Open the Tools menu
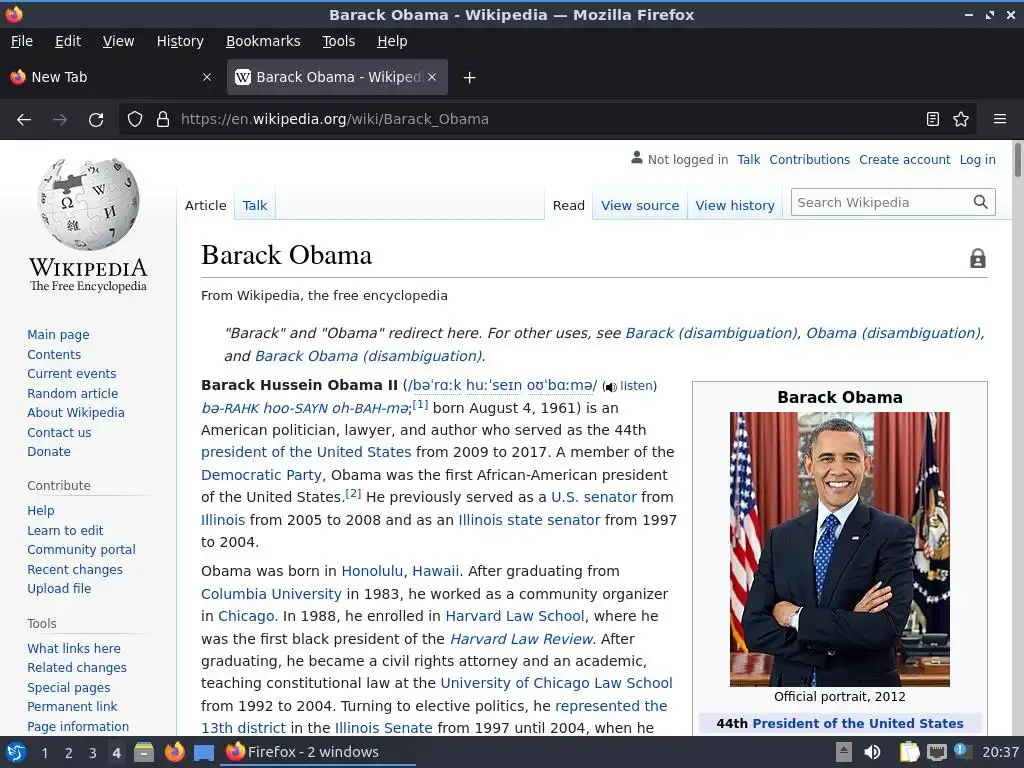1024x768 pixels. (x=338, y=41)
